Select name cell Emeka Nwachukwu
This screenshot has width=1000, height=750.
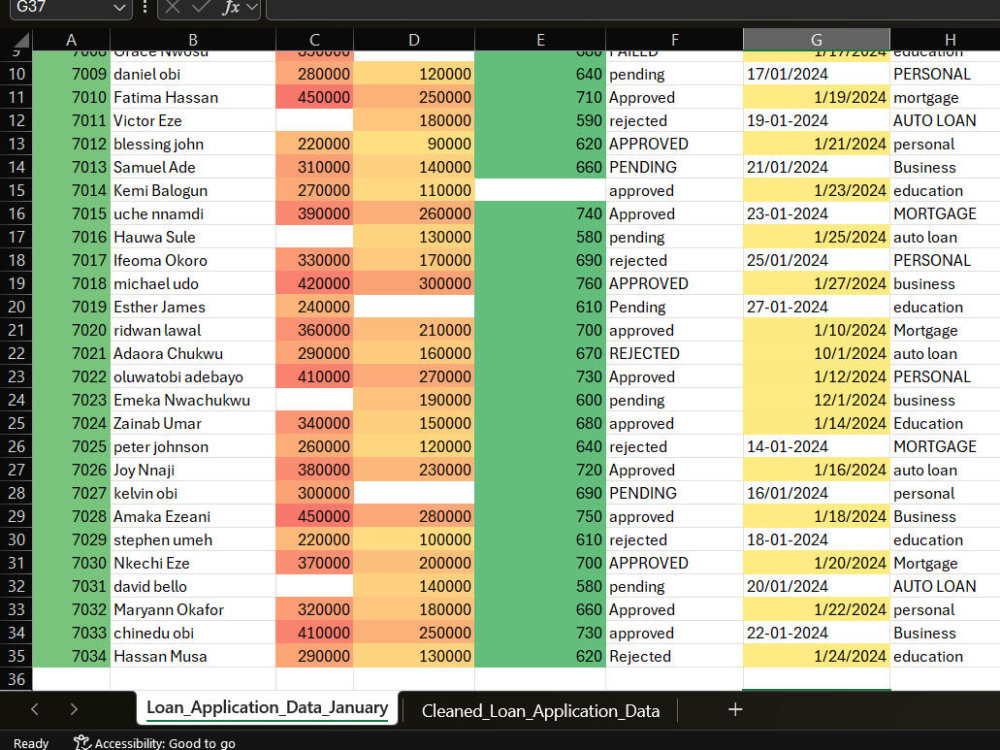point(193,400)
